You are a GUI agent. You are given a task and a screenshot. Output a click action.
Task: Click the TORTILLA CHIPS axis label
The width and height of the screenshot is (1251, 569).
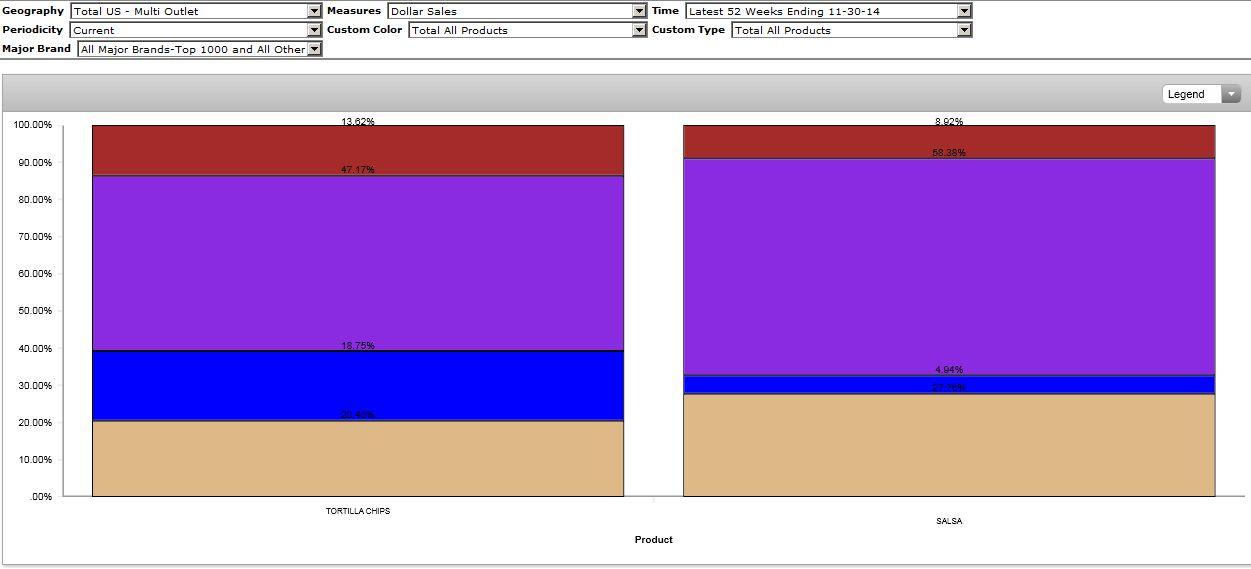click(357, 511)
